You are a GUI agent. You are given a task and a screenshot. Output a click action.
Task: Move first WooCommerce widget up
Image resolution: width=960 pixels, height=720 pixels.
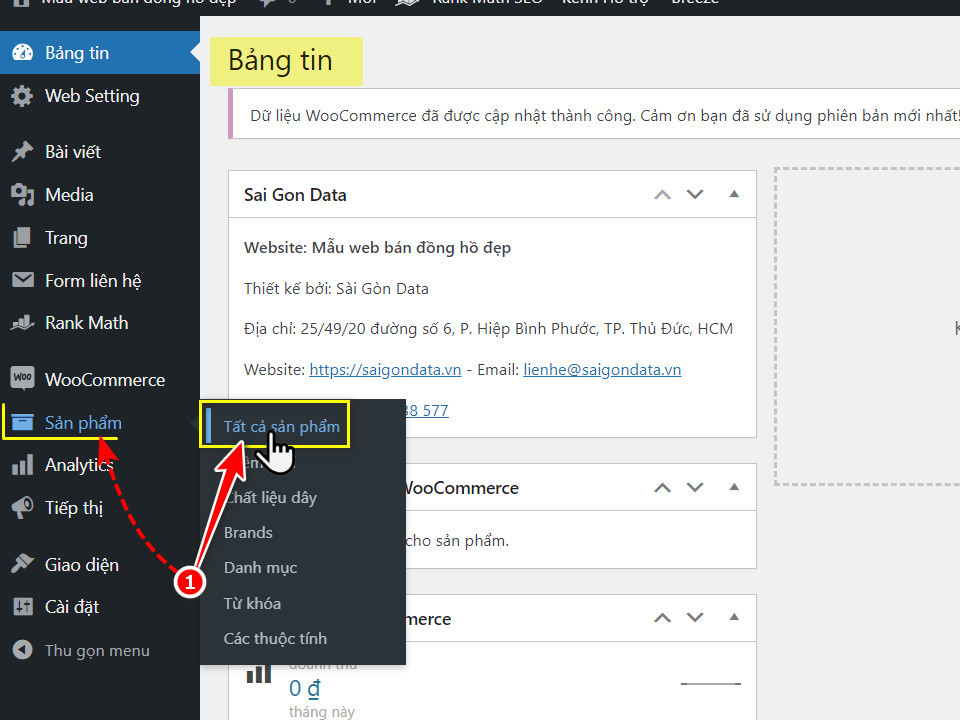(662, 487)
